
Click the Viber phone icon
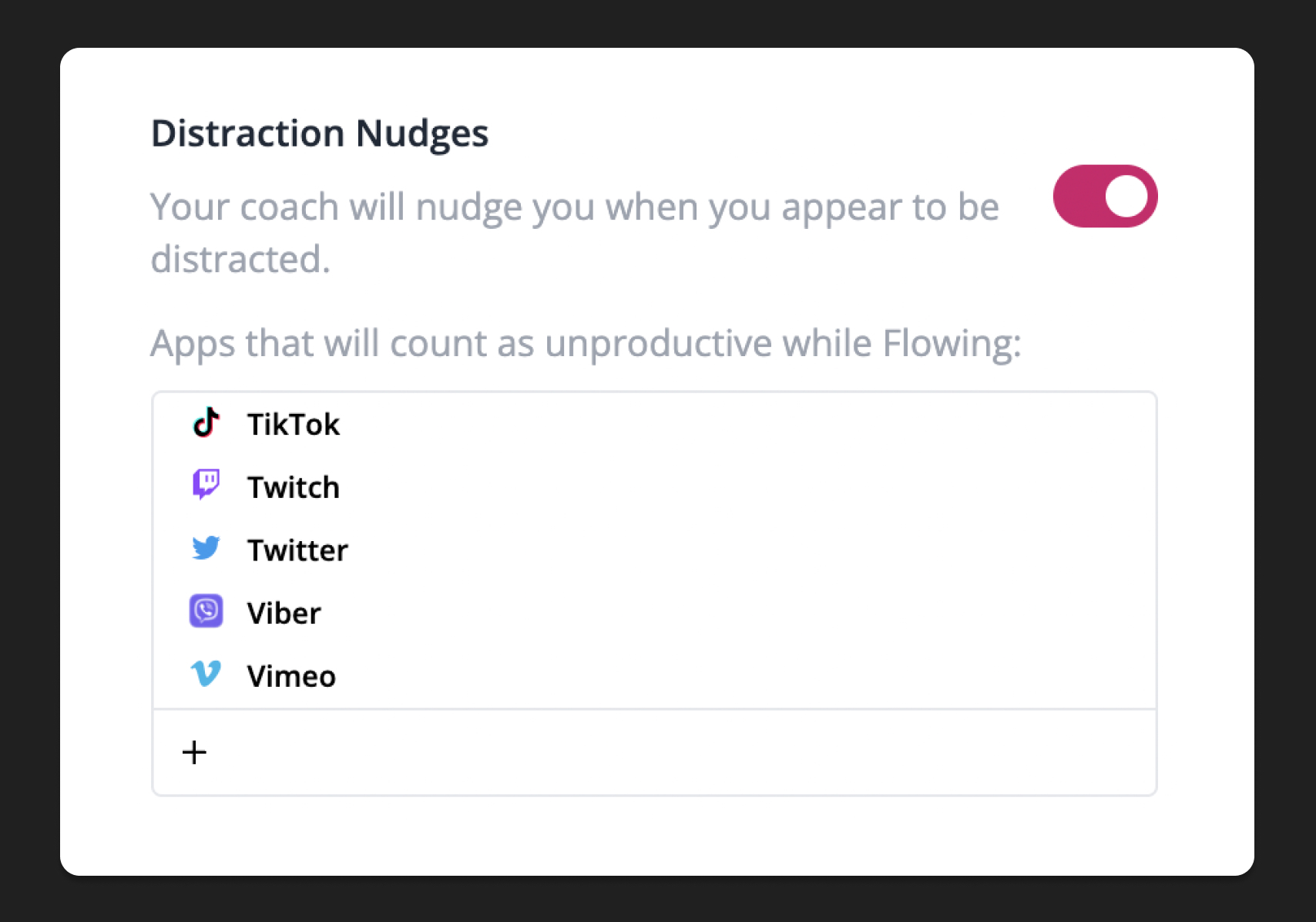coord(206,611)
